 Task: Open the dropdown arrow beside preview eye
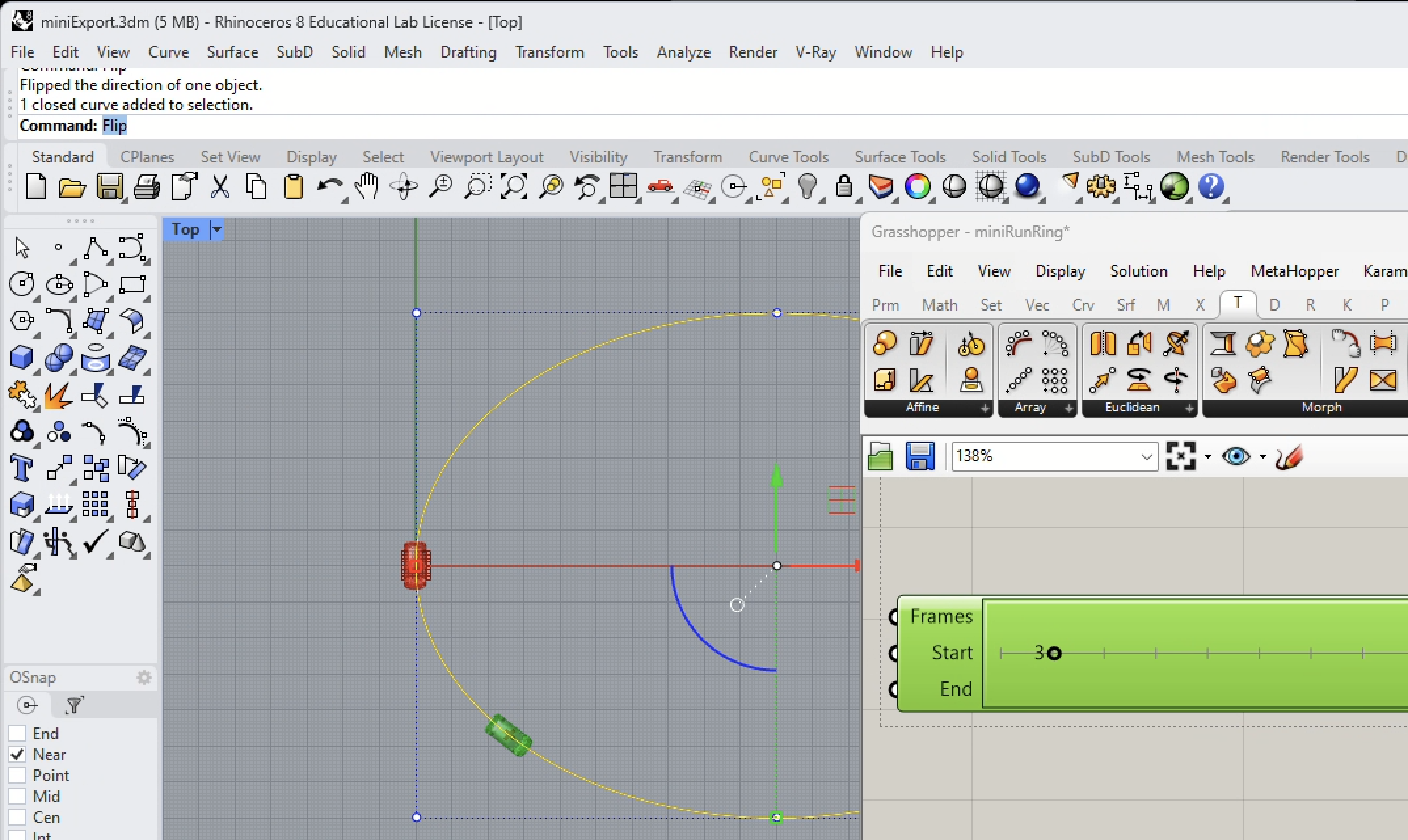pyautogui.click(x=1262, y=457)
